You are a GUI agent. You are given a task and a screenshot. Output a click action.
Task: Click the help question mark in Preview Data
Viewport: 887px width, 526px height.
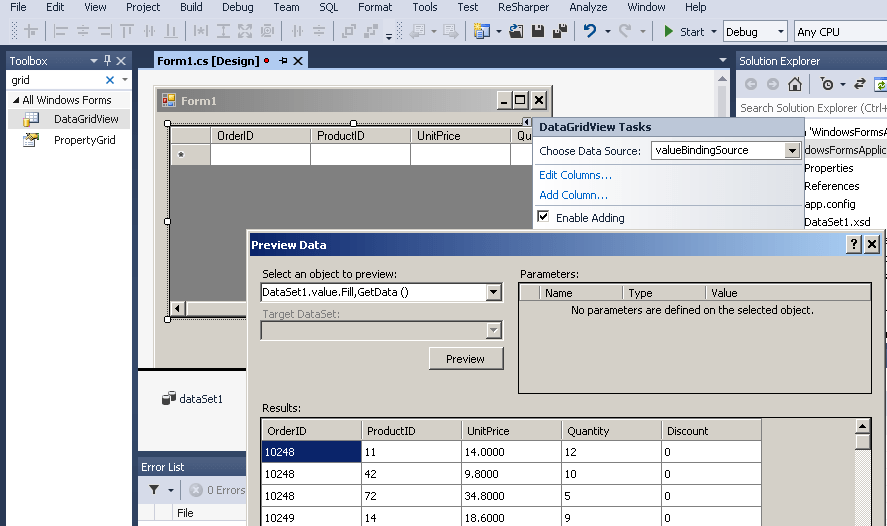(854, 244)
